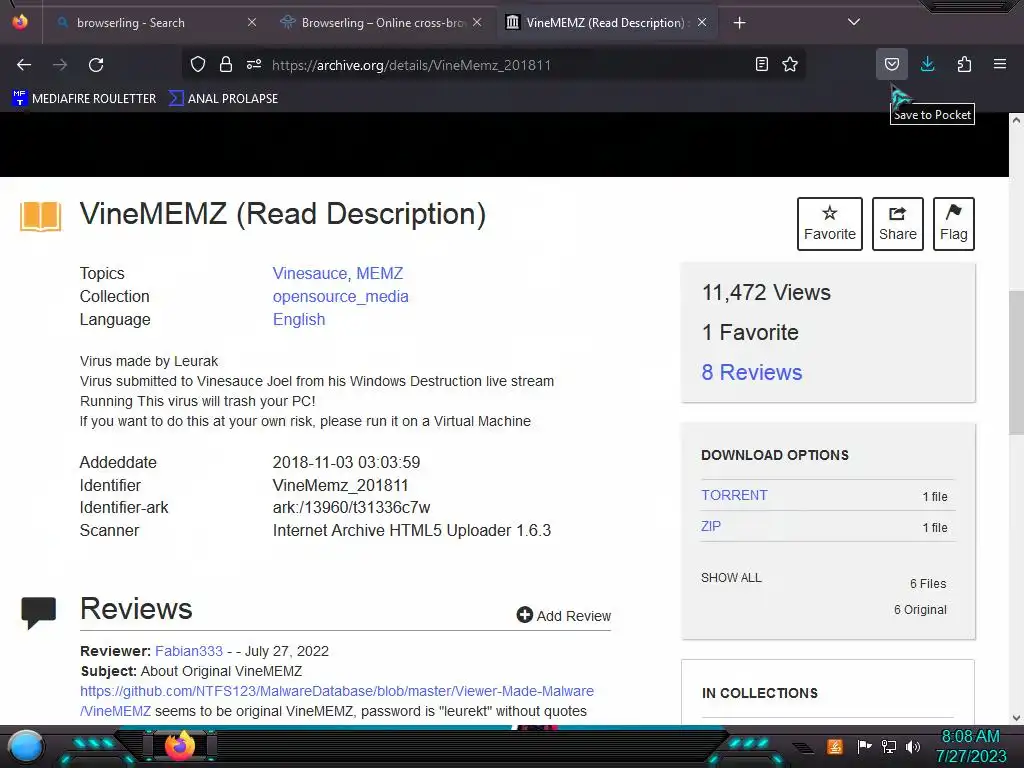This screenshot has height=768, width=1024.
Task: Click the Firefox taskbar icon
Action: point(180,746)
